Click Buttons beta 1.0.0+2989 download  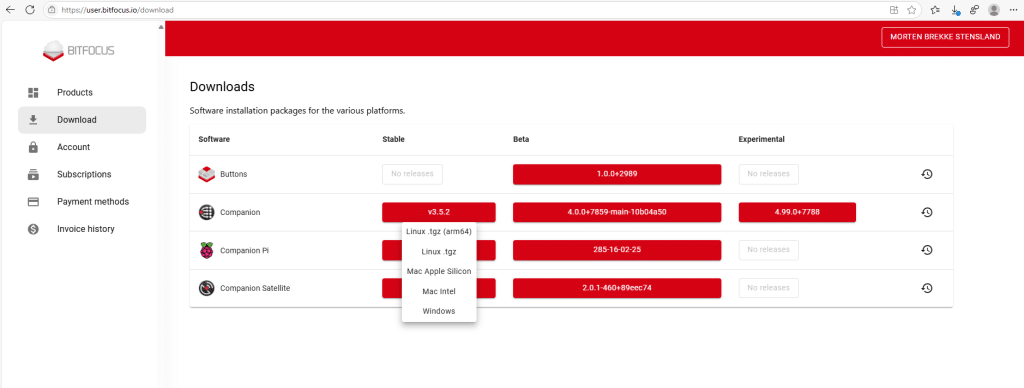pyautogui.click(x=616, y=174)
